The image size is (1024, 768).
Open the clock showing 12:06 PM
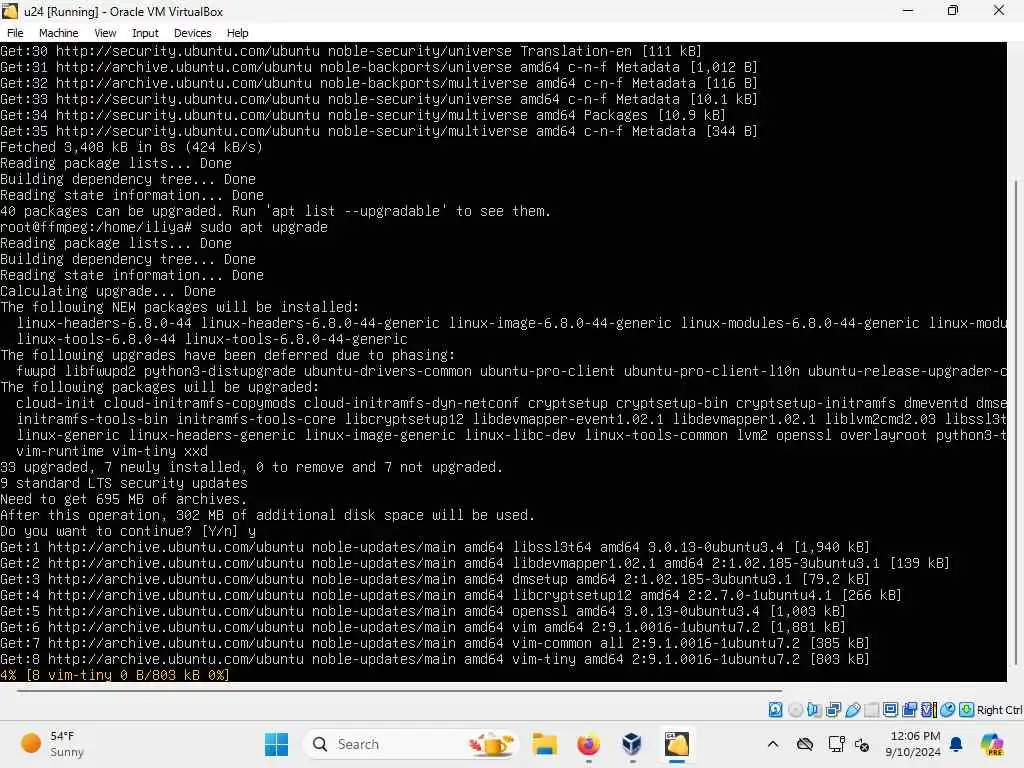point(913,744)
